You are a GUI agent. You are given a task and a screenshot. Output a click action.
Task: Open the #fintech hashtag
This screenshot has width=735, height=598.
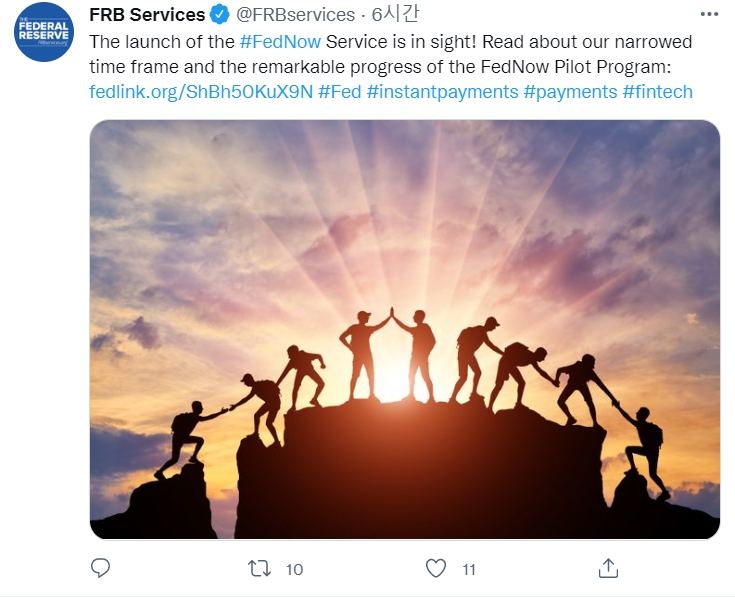[658, 92]
